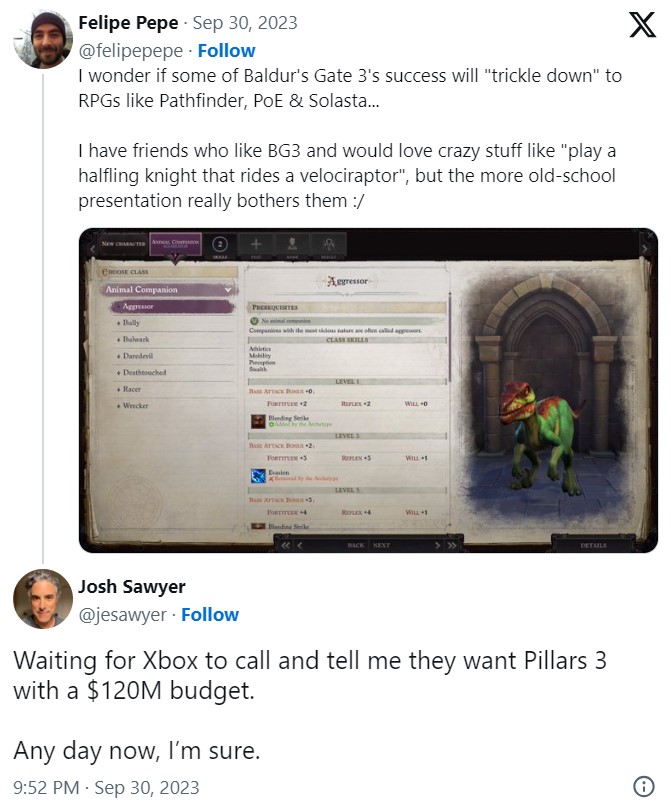This screenshot has width=671, height=802.
Task: Follow @jesawyer
Action: [210, 614]
